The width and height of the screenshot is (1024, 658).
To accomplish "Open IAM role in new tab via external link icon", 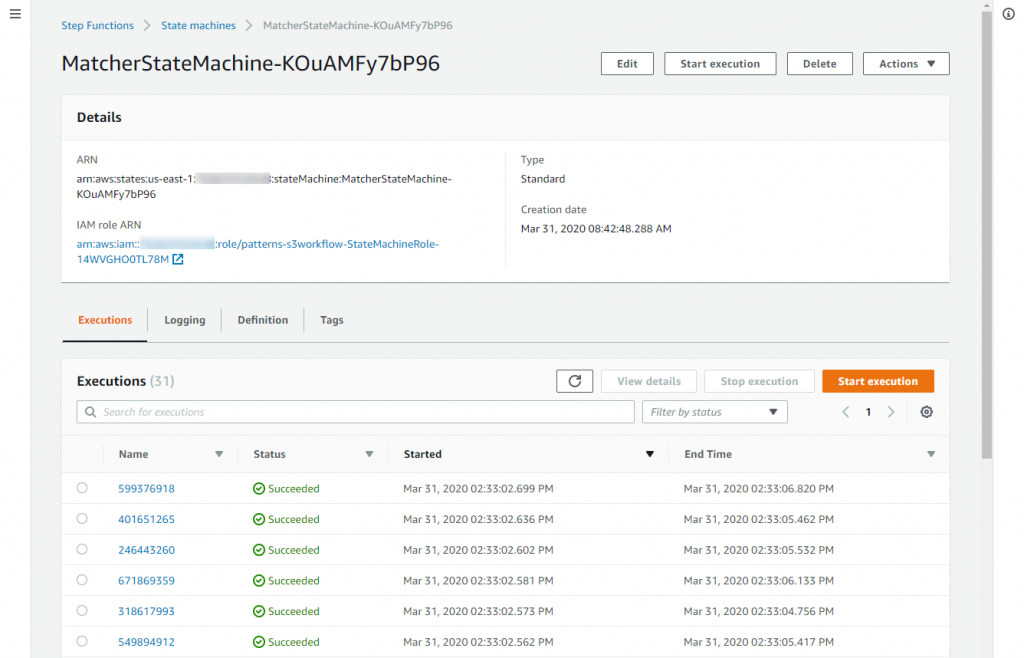I will (178, 259).
